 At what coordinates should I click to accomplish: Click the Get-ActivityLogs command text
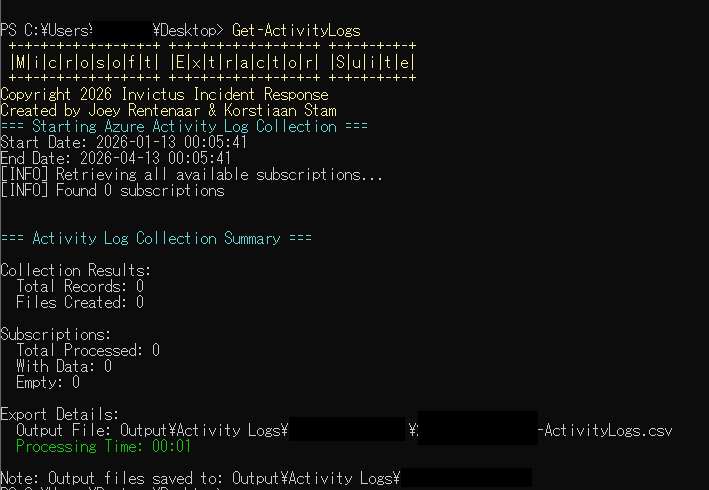[x=296, y=31]
